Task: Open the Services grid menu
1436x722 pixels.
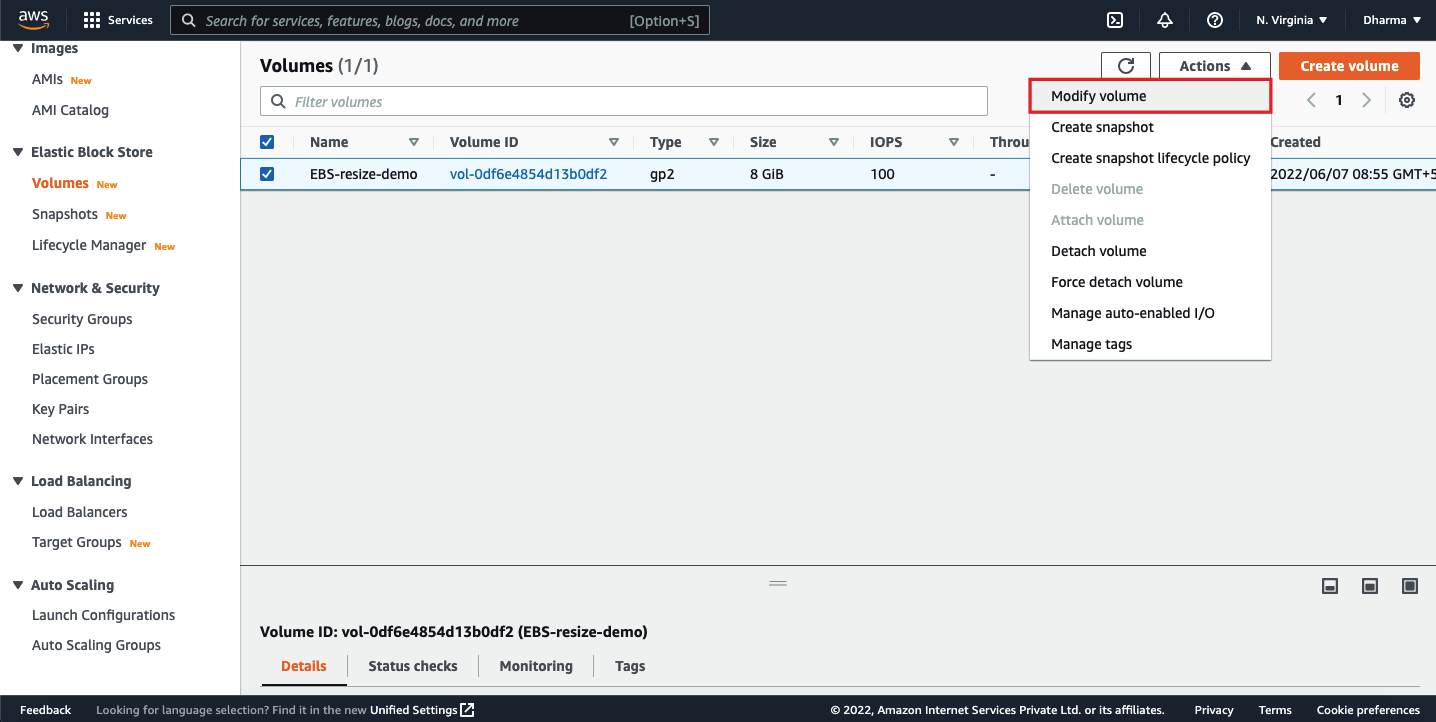Action: [x=118, y=20]
